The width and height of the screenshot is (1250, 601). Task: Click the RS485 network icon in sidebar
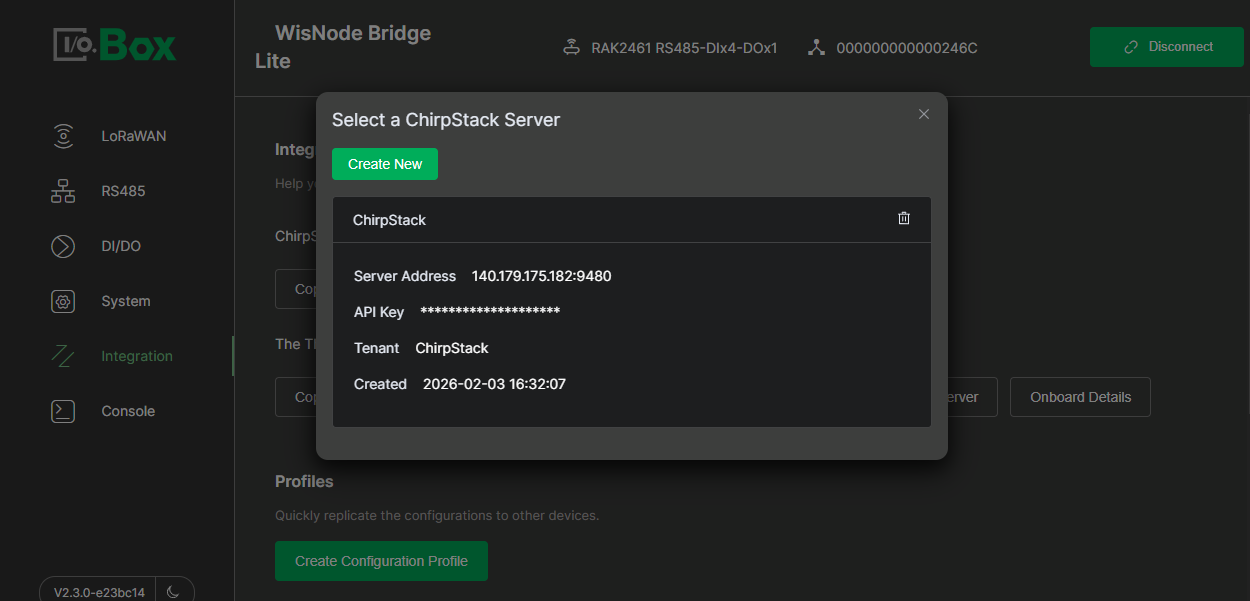[x=63, y=191]
